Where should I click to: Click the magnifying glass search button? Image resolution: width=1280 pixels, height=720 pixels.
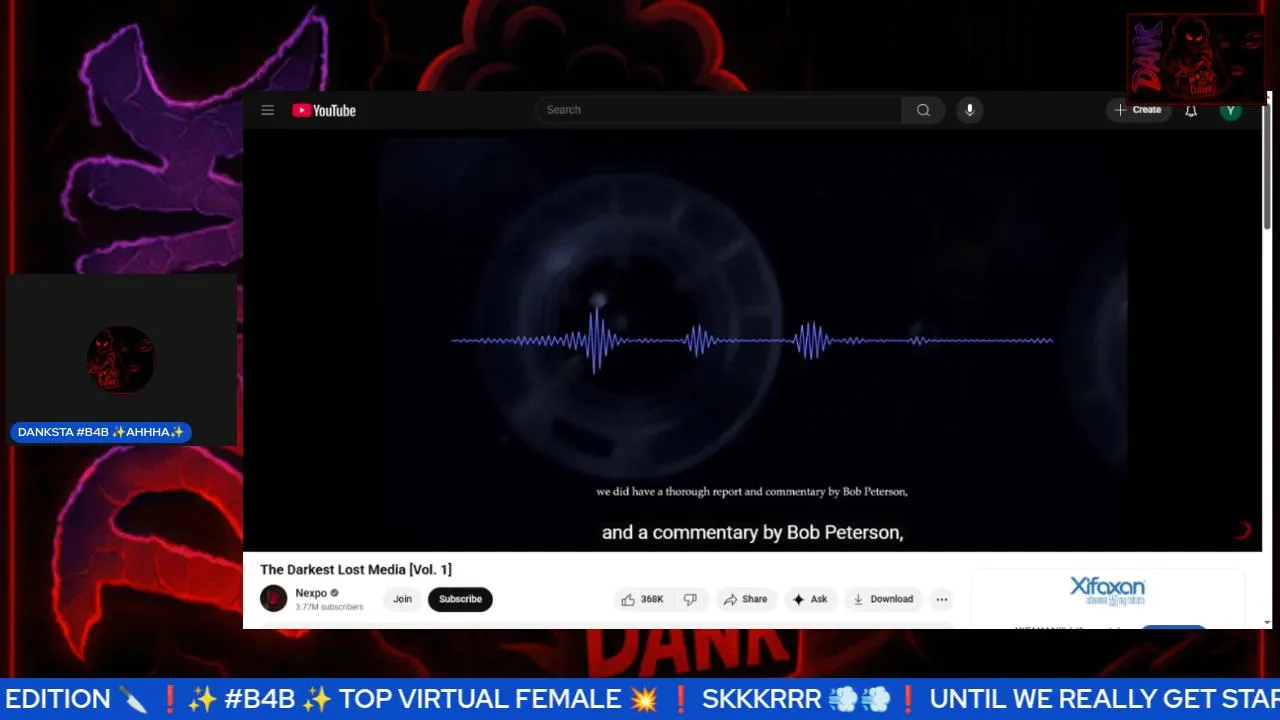[x=923, y=110]
